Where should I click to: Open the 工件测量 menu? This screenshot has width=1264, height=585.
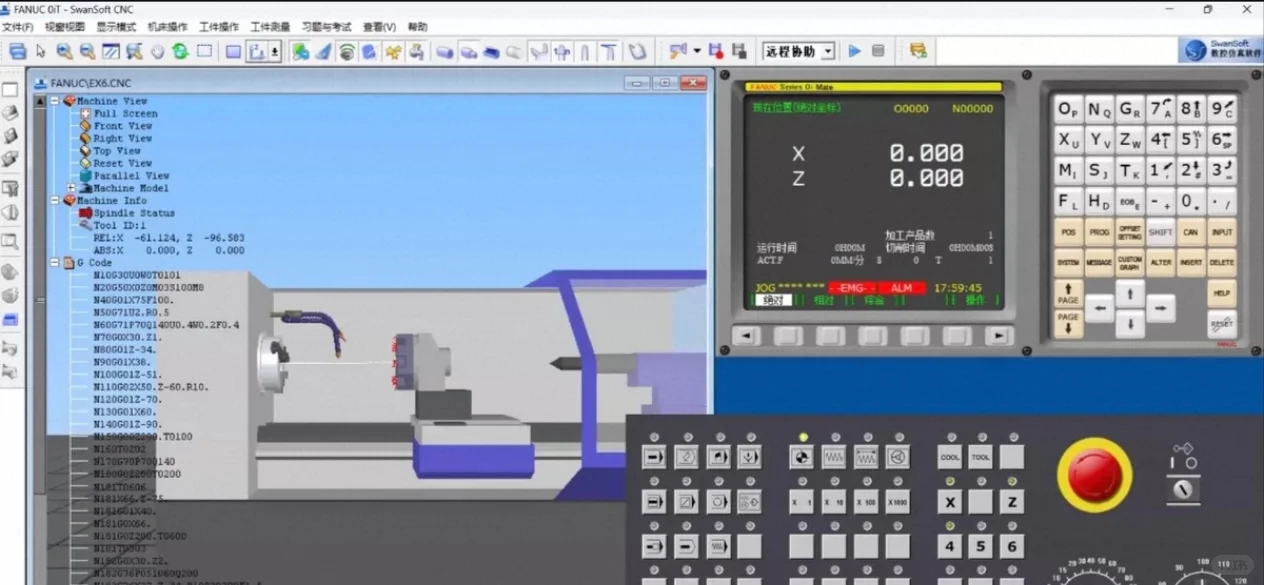pyautogui.click(x=270, y=27)
